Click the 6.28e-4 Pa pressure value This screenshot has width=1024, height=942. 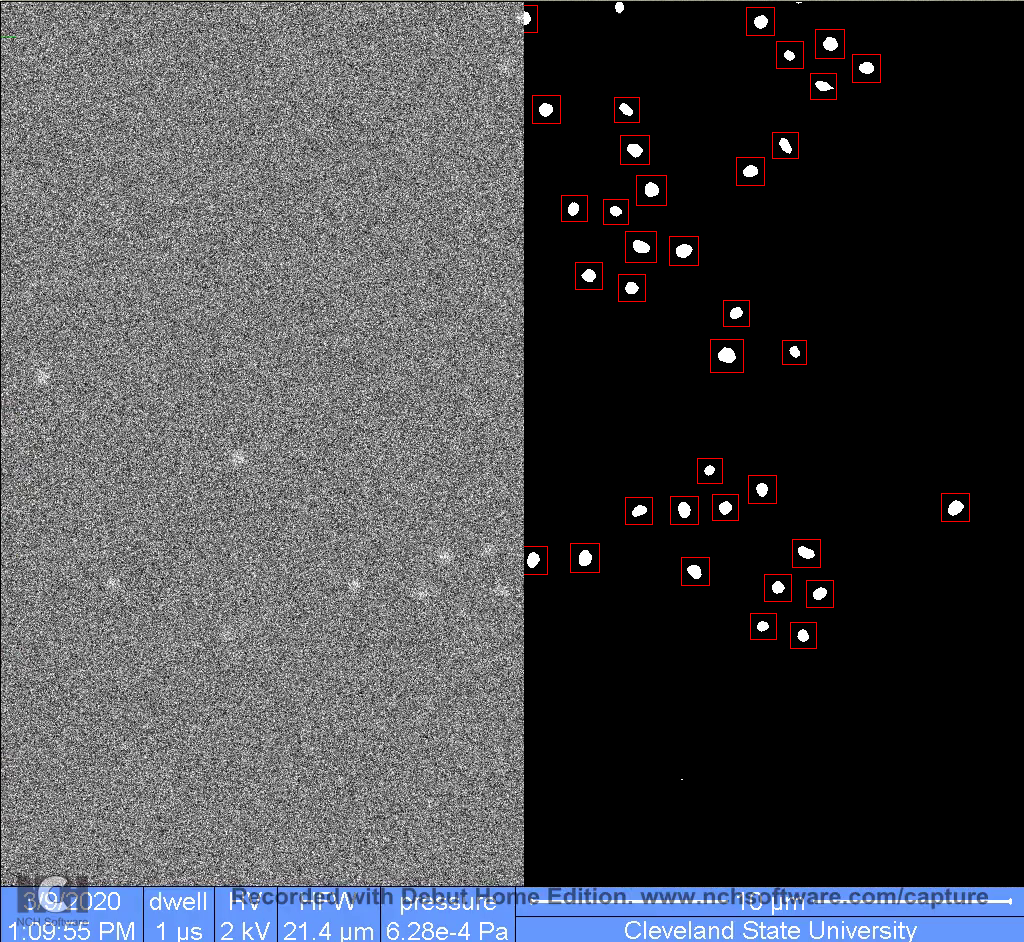pyautogui.click(x=447, y=930)
